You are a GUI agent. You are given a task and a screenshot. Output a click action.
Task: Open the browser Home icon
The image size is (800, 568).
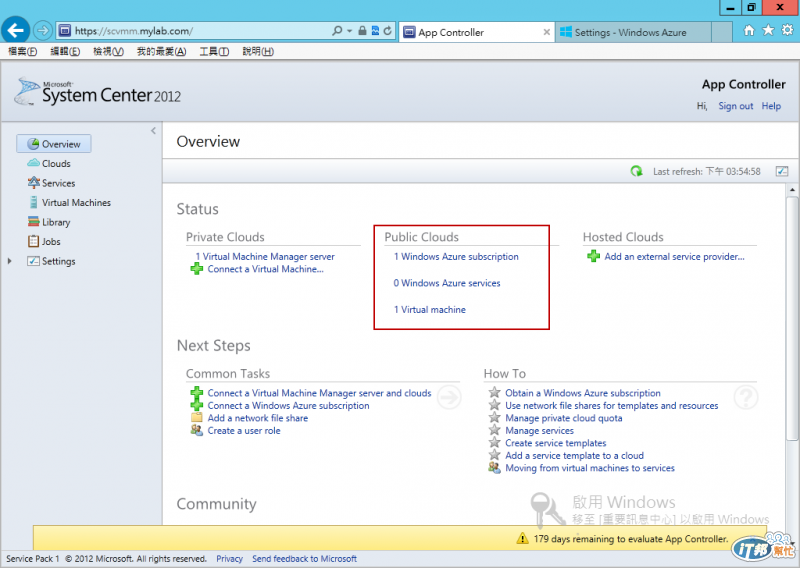749,31
